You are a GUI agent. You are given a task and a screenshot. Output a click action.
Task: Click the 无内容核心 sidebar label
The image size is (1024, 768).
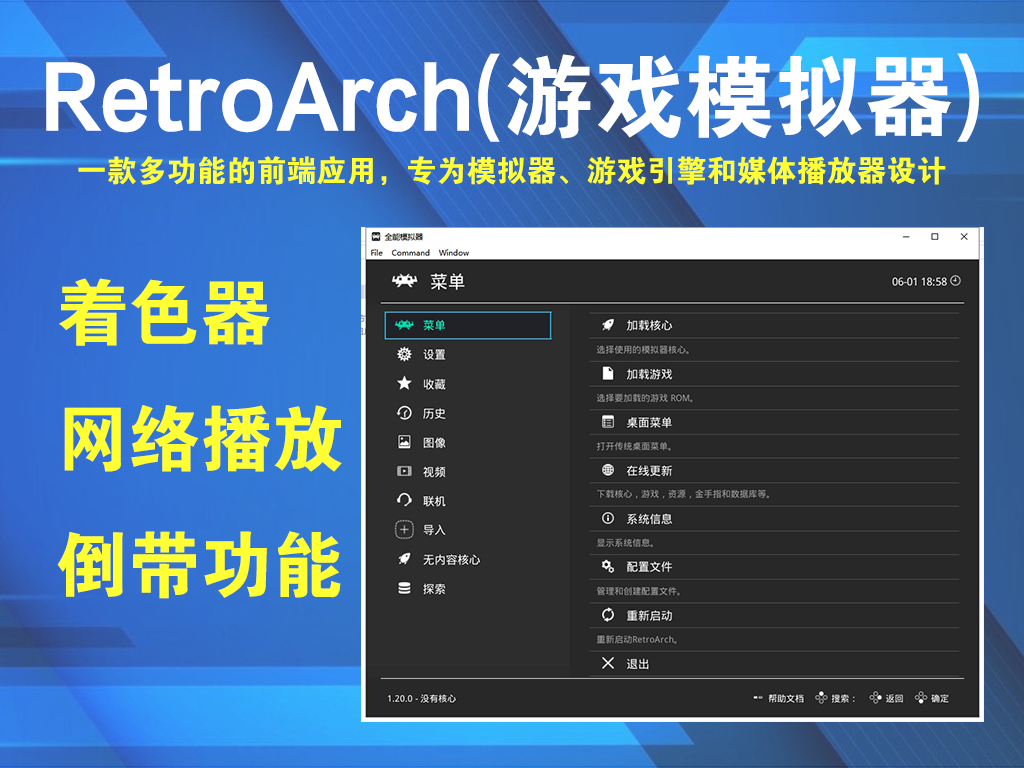tap(451, 560)
